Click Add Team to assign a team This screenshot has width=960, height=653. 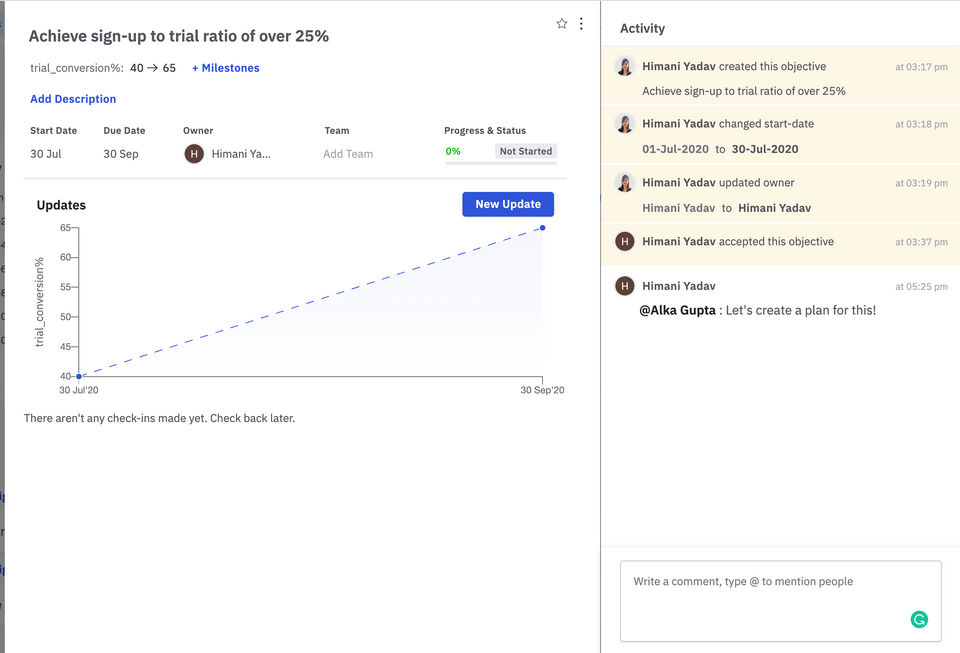coord(348,154)
